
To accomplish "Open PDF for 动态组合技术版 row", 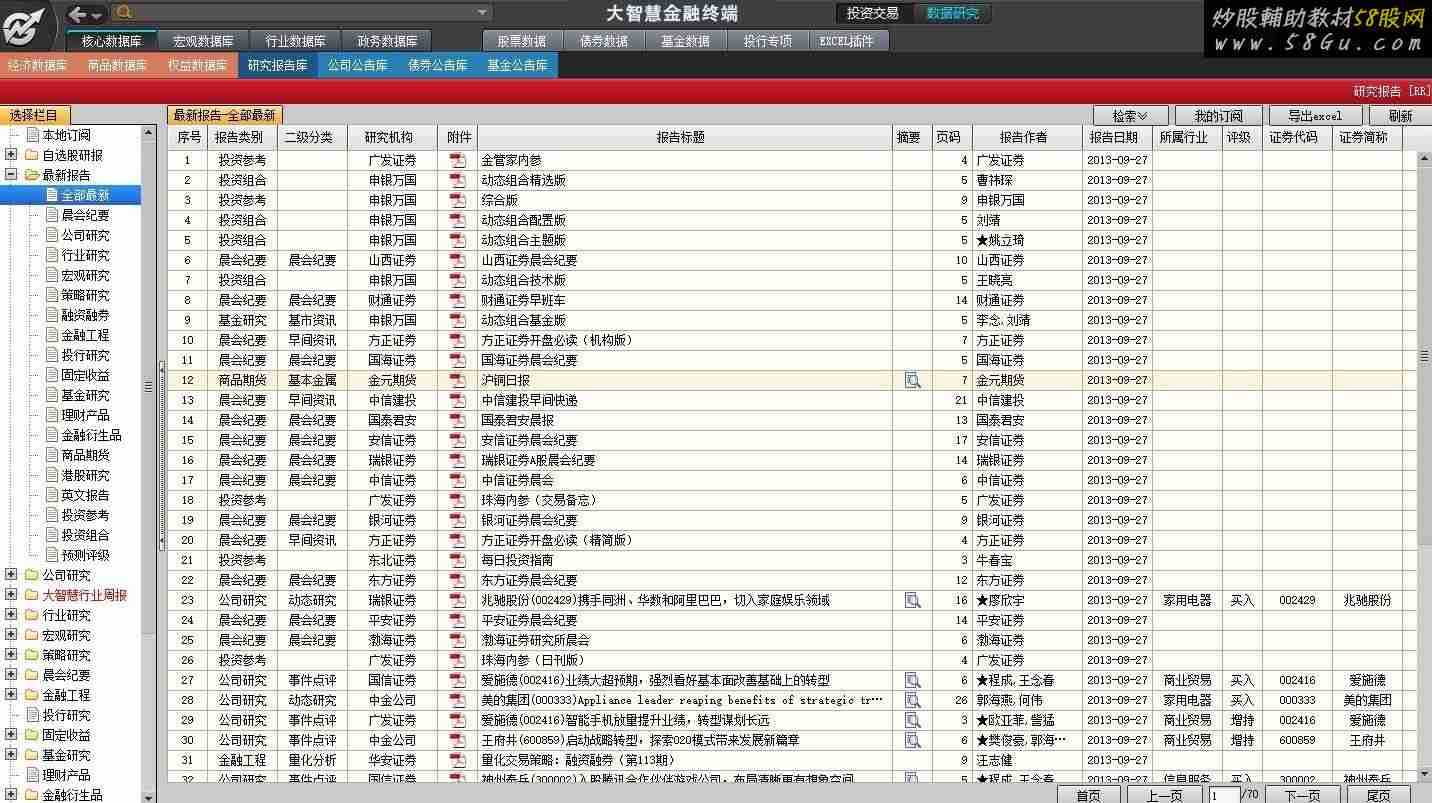I will tap(458, 280).
